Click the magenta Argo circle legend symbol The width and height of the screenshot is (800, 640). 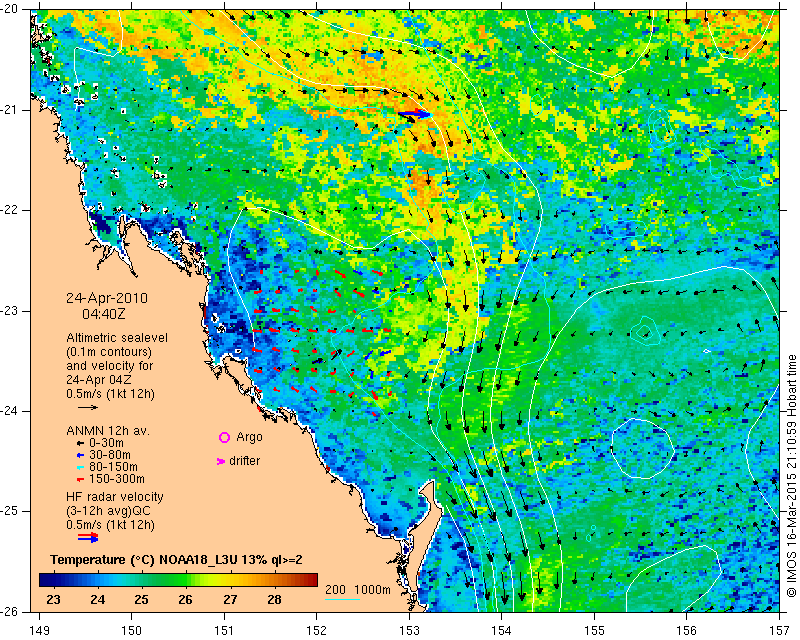point(224,437)
